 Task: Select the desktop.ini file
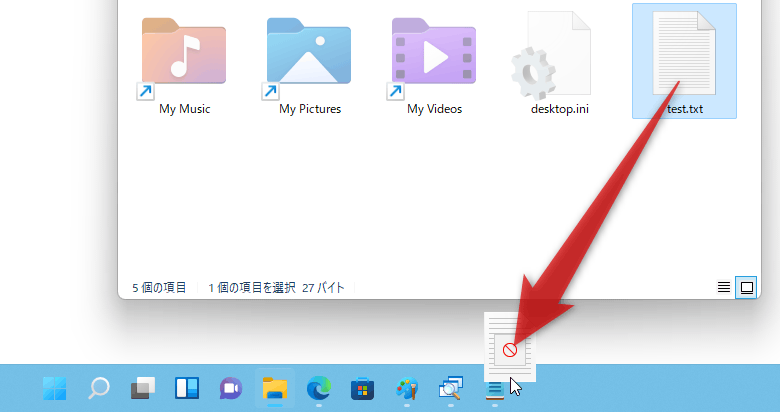point(559,55)
